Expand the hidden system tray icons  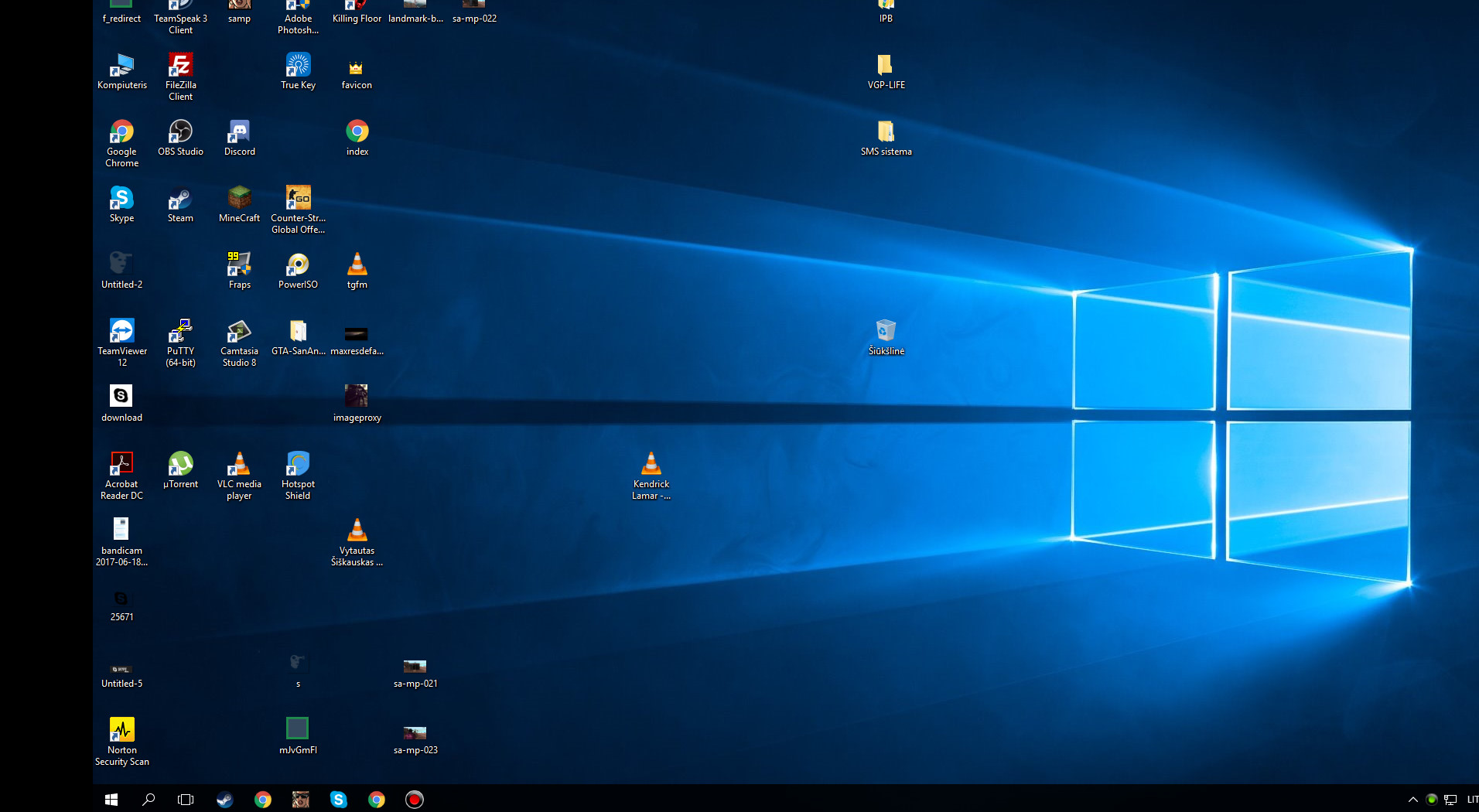click(x=1412, y=799)
